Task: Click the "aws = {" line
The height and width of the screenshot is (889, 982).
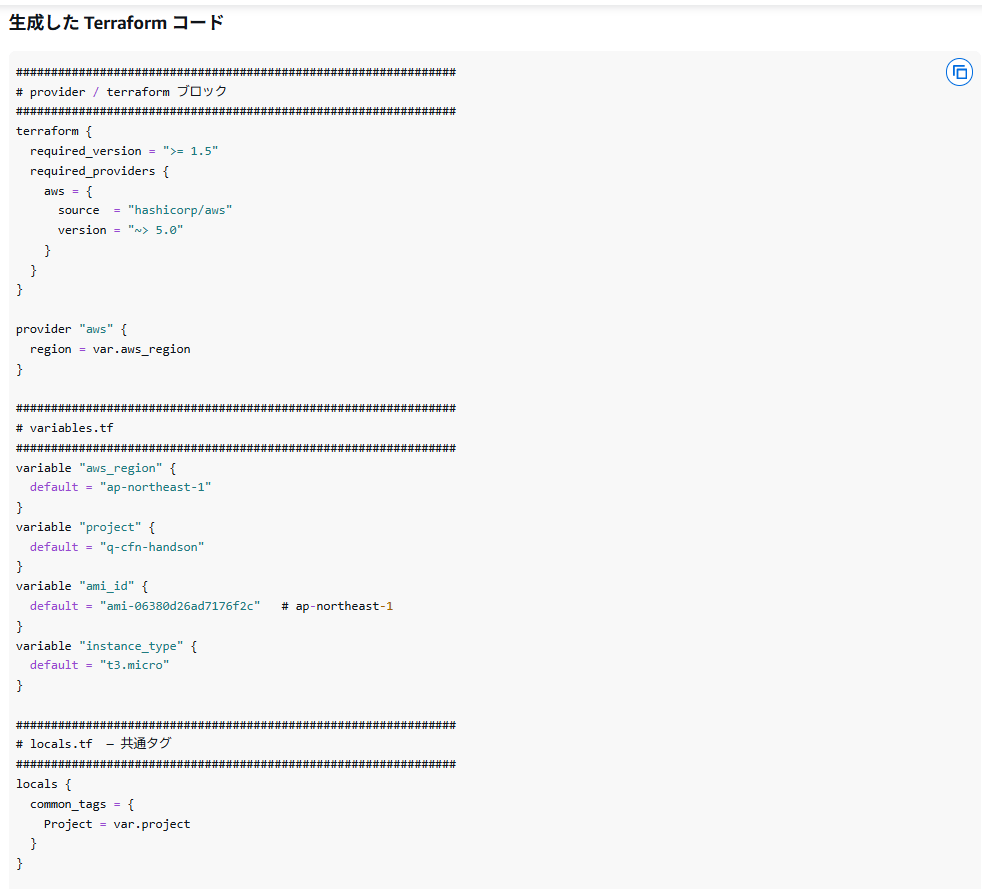Action: [x=68, y=191]
